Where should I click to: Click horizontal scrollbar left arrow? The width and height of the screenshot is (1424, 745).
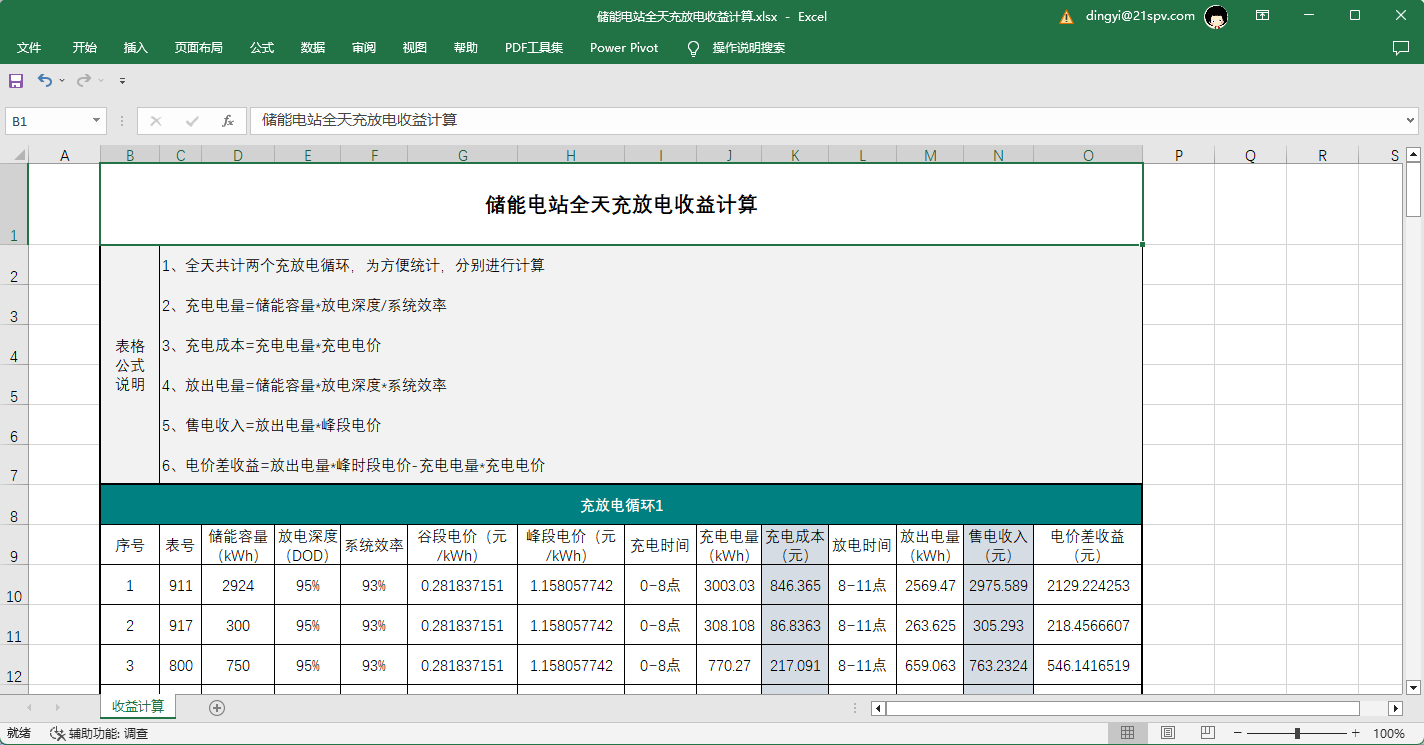click(878, 708)
